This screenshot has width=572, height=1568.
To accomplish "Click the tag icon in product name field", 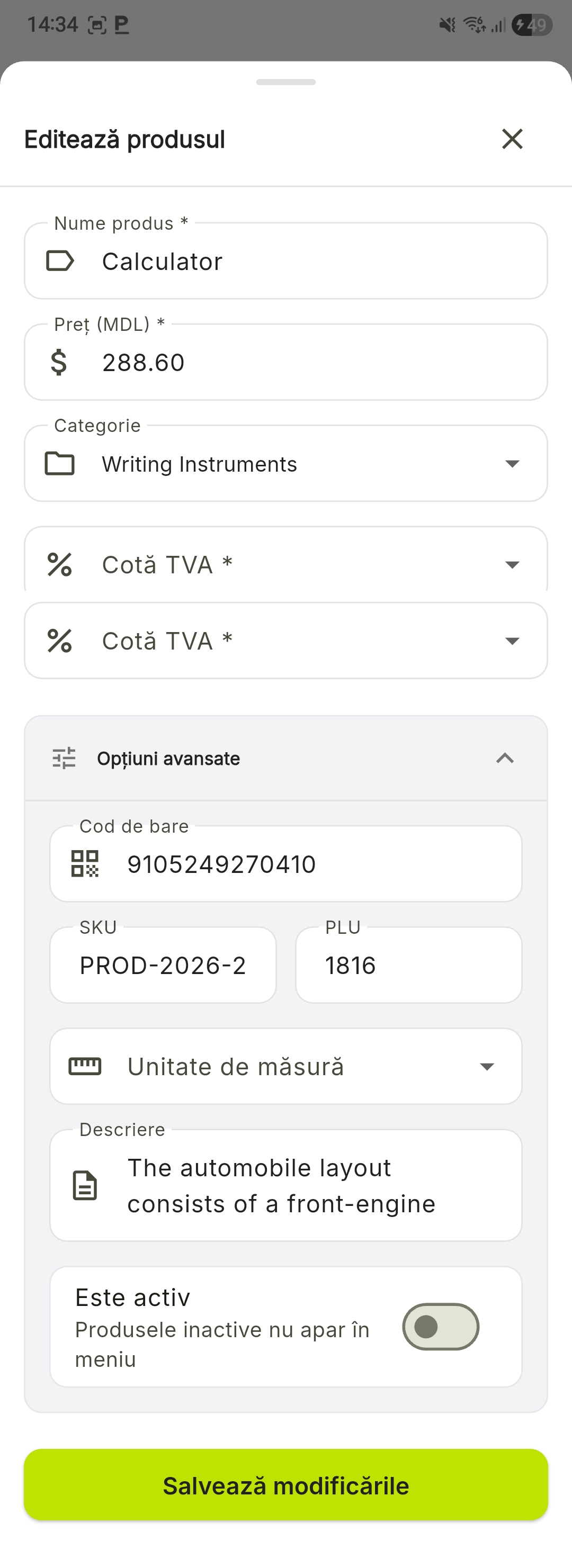I will [60, 261].
